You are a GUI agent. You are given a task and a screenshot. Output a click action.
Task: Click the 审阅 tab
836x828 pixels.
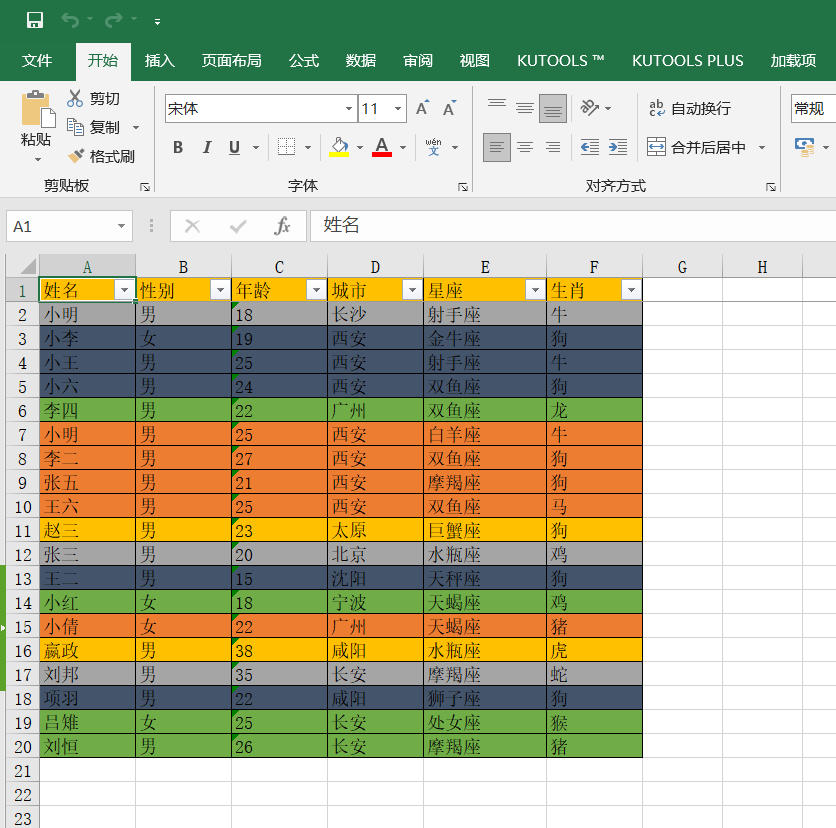click(x=417, y=60)
